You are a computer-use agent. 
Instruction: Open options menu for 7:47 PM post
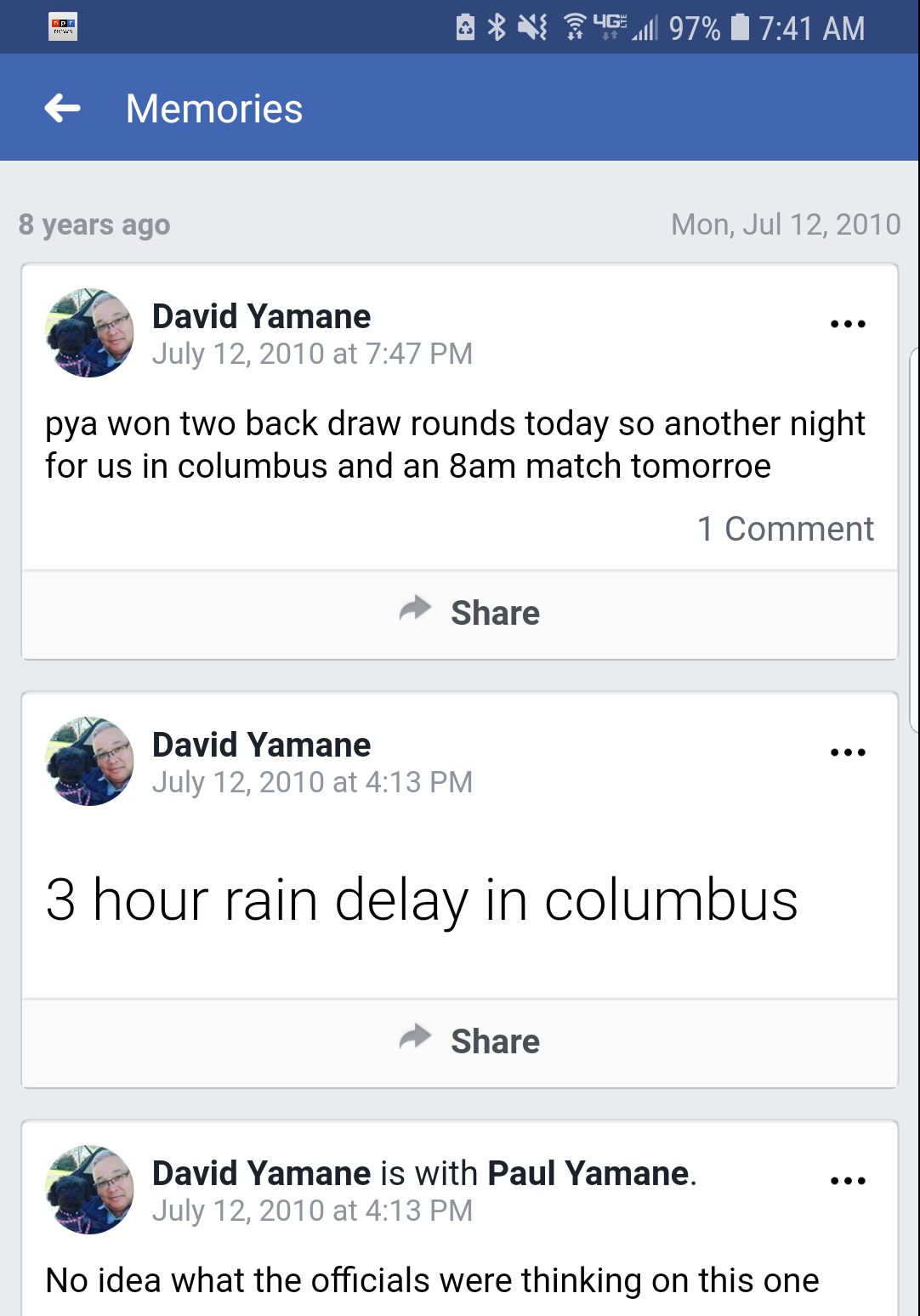(847, 324)
